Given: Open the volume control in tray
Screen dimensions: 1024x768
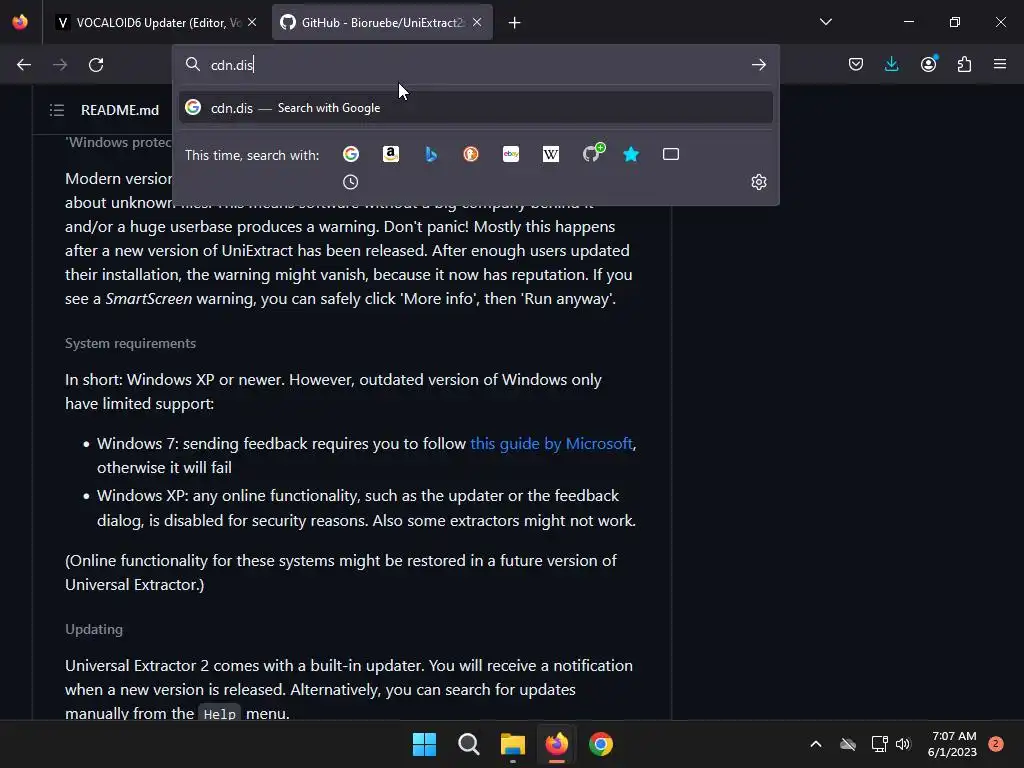Looking at the screenshot, I should click(x=903, y=744).
